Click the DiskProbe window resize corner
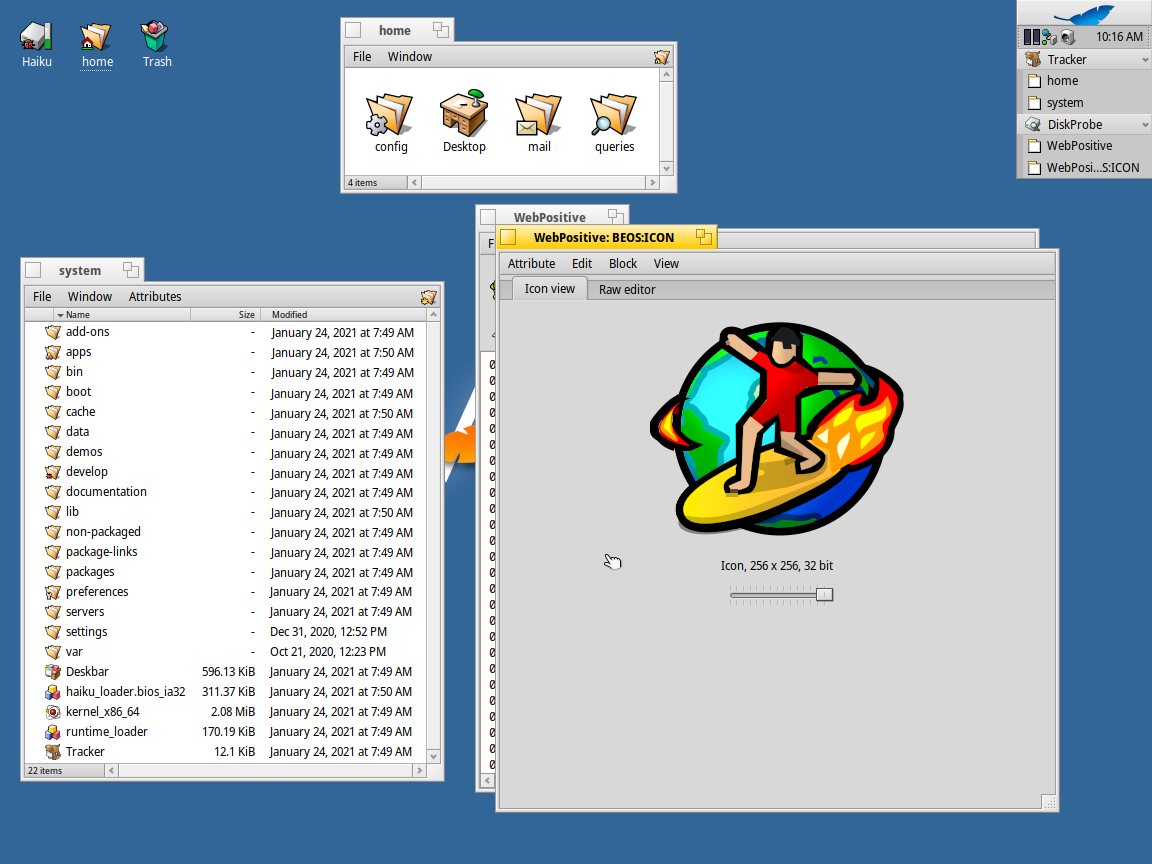Image resolution: width=1152 pixels, height=864 pixels. [1050, 803]
